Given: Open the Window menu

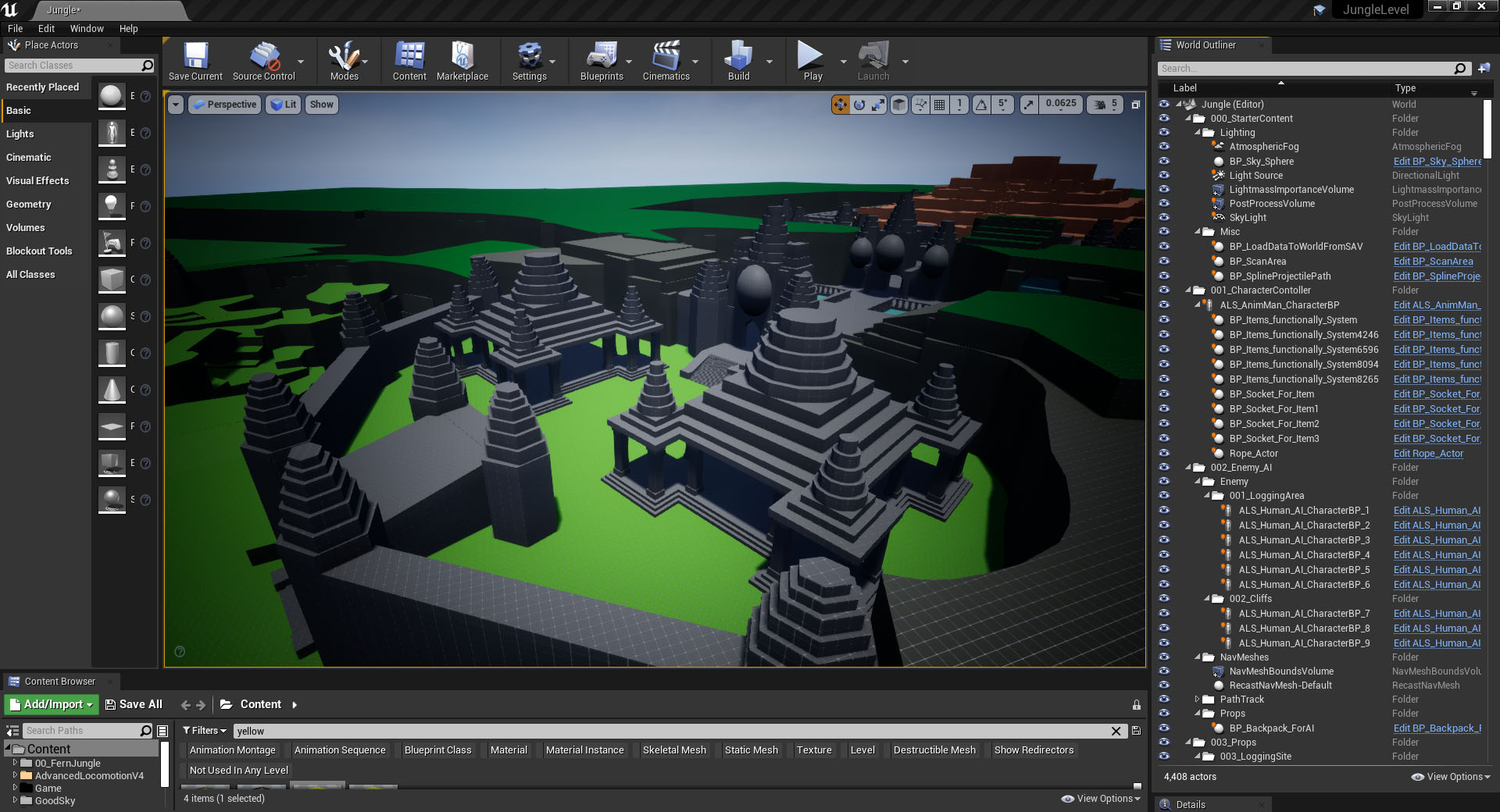Looking at the screenshot, I should [87, 29].
